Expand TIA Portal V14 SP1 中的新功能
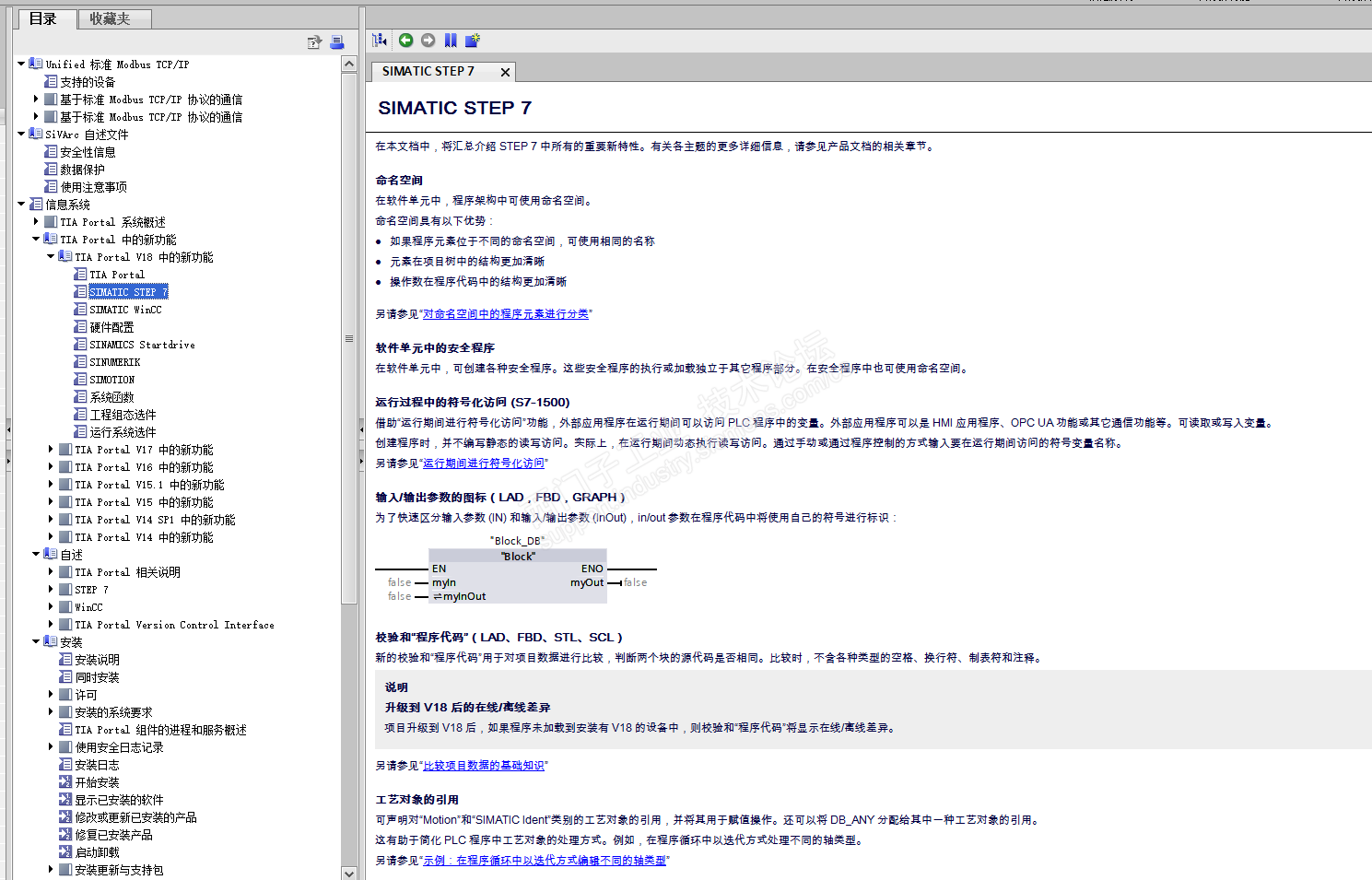1372x880 pixels. point(51,520)
